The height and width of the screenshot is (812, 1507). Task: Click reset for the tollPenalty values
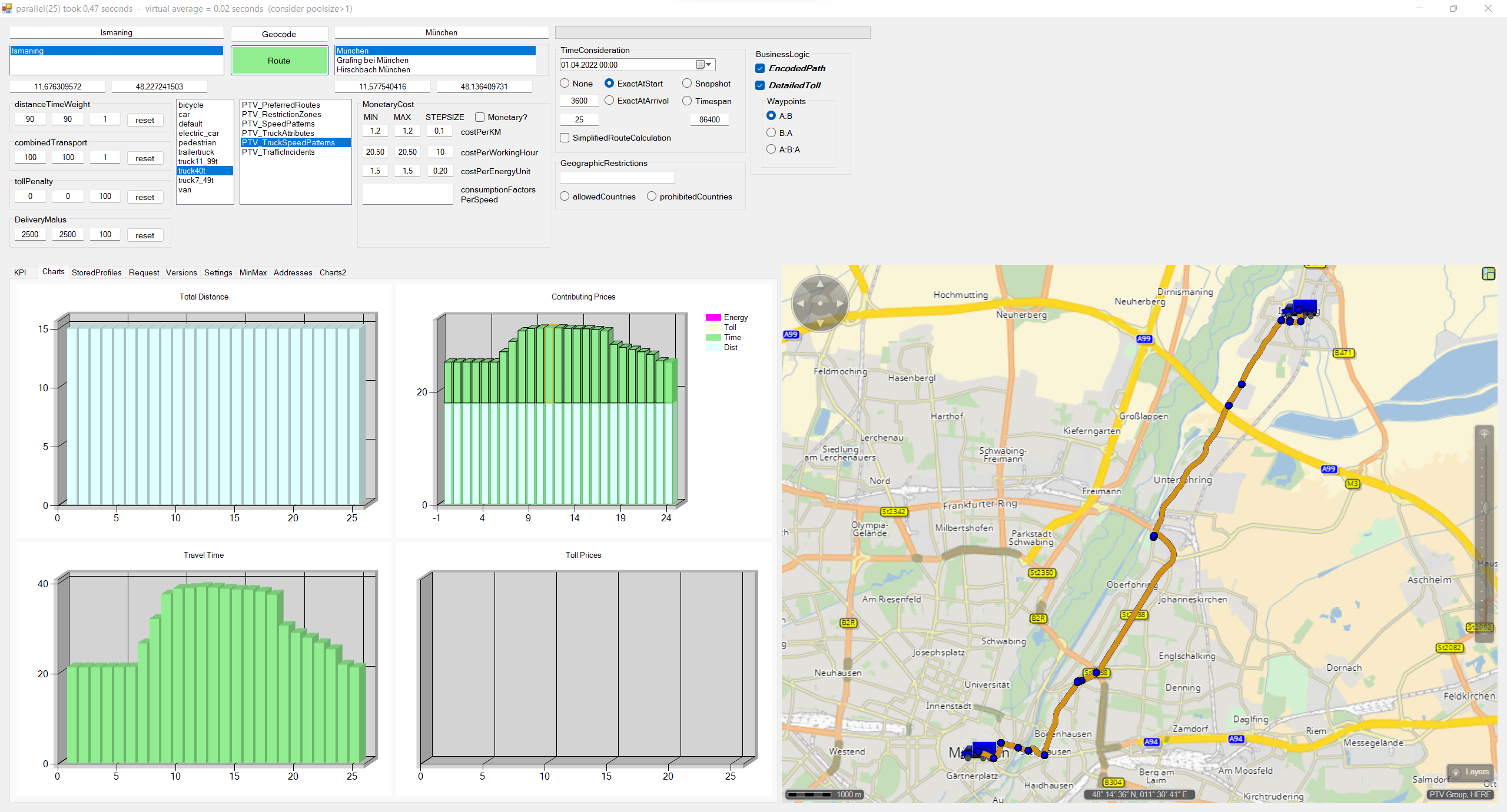tap(145, 197)
